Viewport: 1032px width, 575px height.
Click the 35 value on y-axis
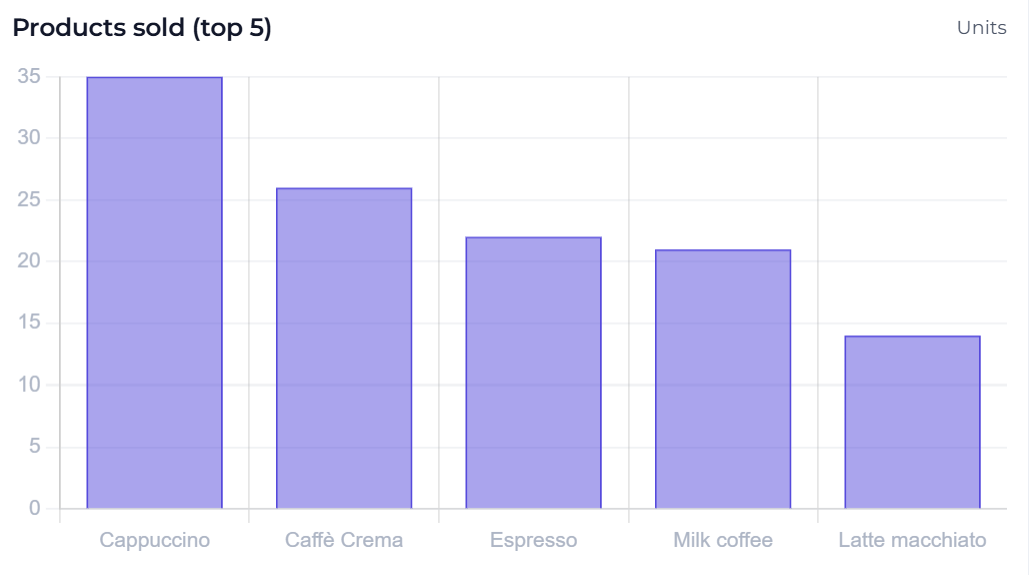(x=29, y=77)
